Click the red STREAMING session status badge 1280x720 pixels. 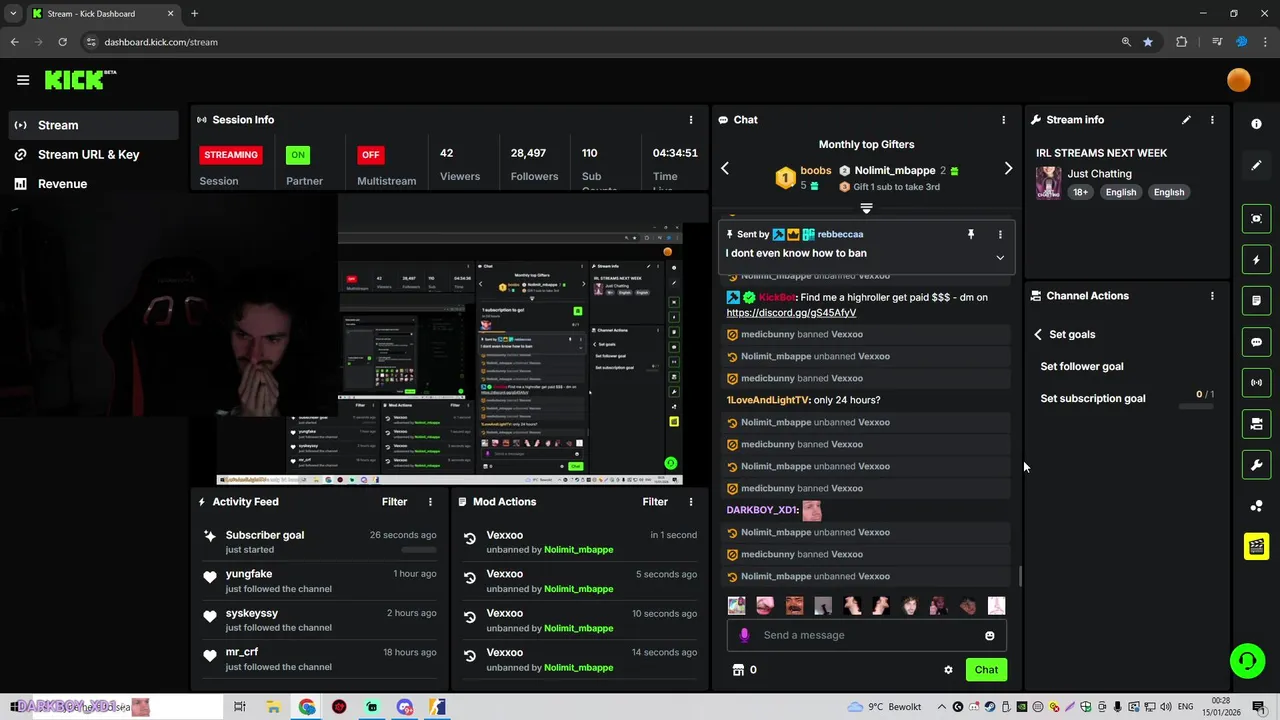(x=231, y=155)
